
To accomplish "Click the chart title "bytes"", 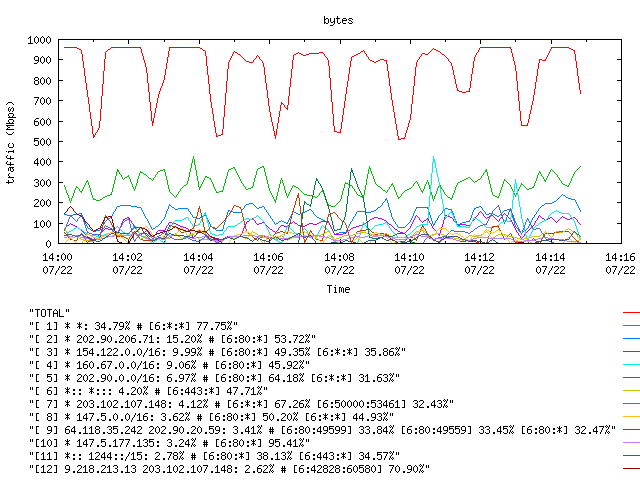I will tap(338, 20).
